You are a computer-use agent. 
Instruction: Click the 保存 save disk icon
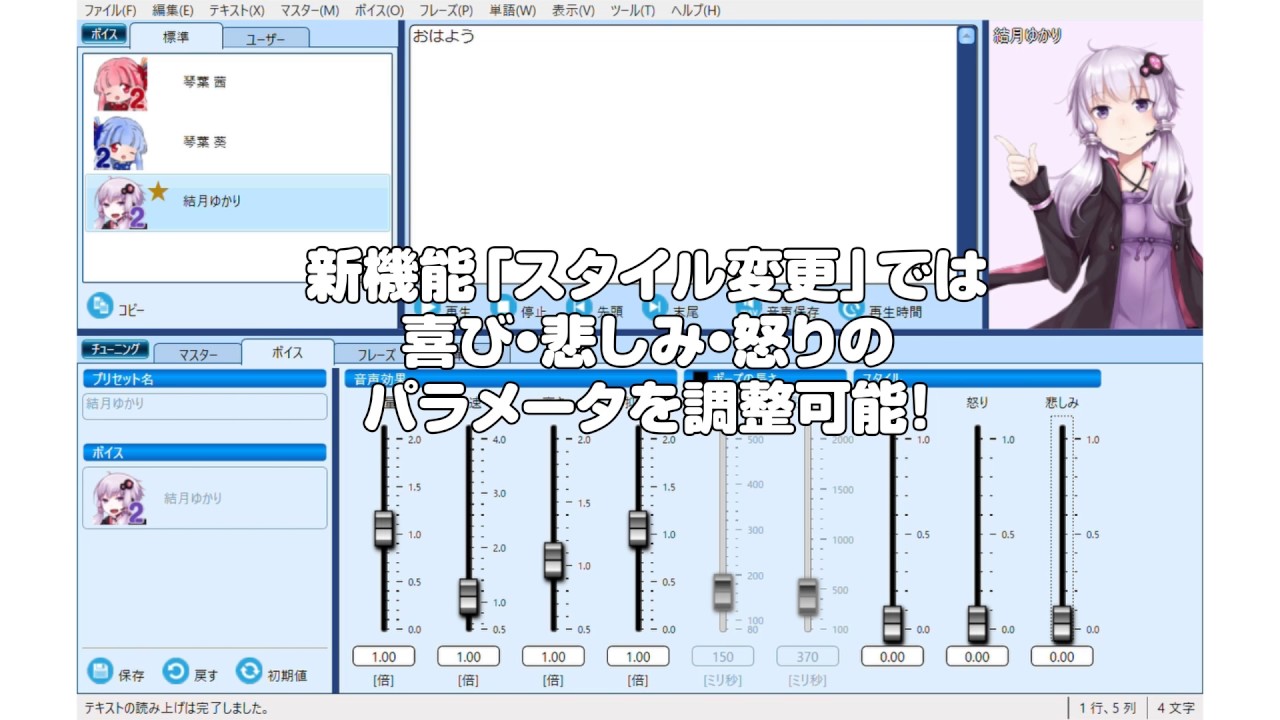coord(99,672)
